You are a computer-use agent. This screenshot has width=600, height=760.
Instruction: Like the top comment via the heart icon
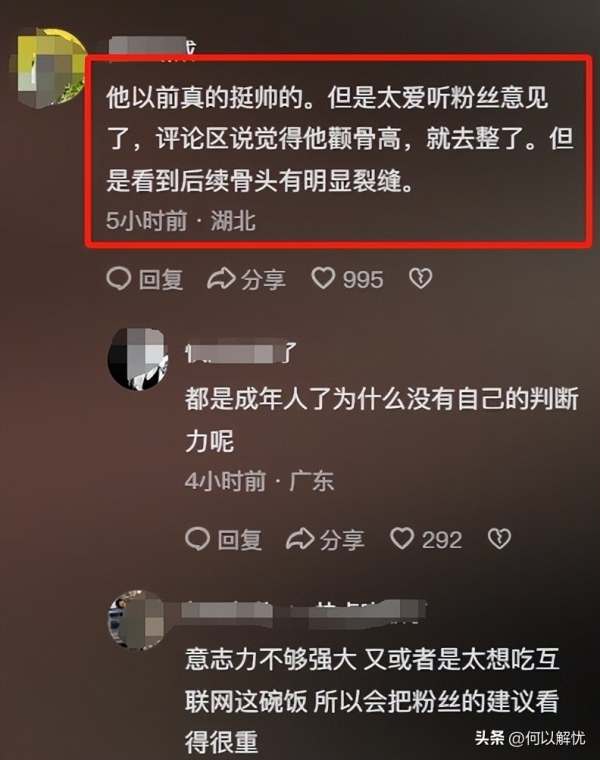point(323,278)
